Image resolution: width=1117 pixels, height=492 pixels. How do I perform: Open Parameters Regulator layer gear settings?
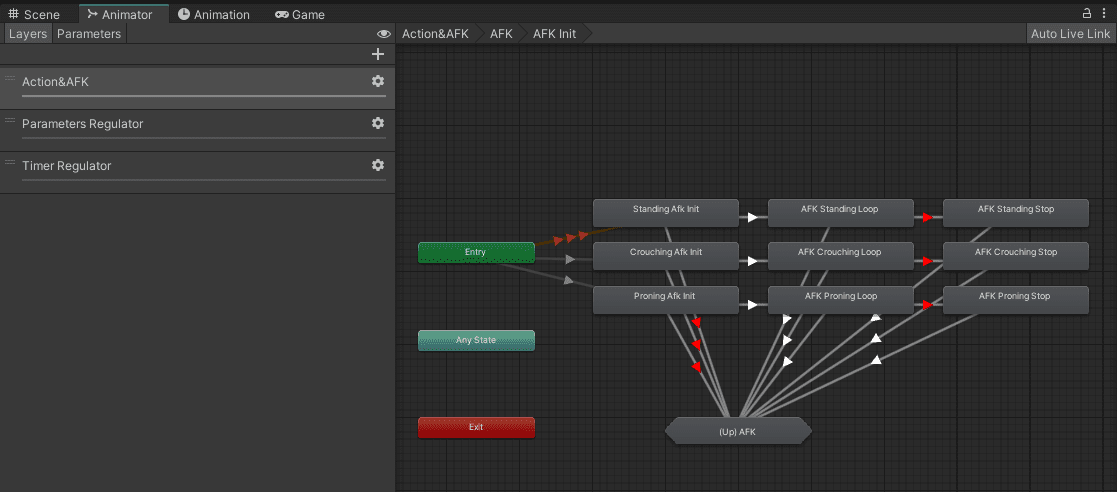[x=378, y=123]
